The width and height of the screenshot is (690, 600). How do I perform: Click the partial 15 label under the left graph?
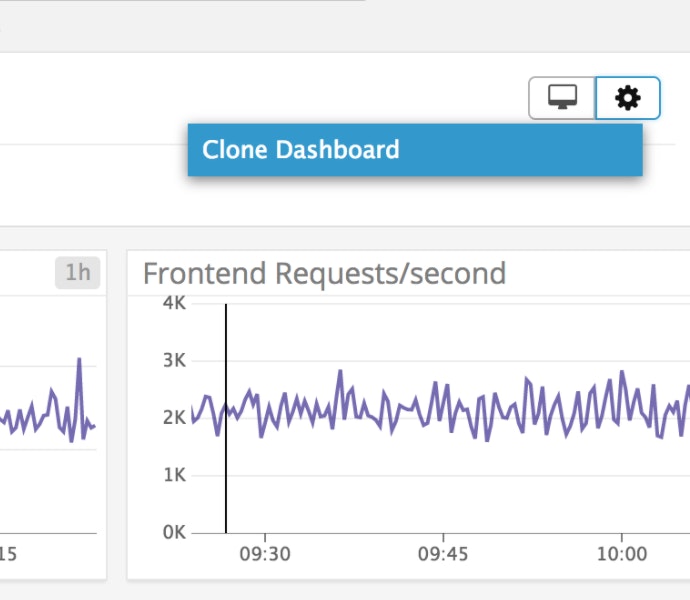point(7,554)
